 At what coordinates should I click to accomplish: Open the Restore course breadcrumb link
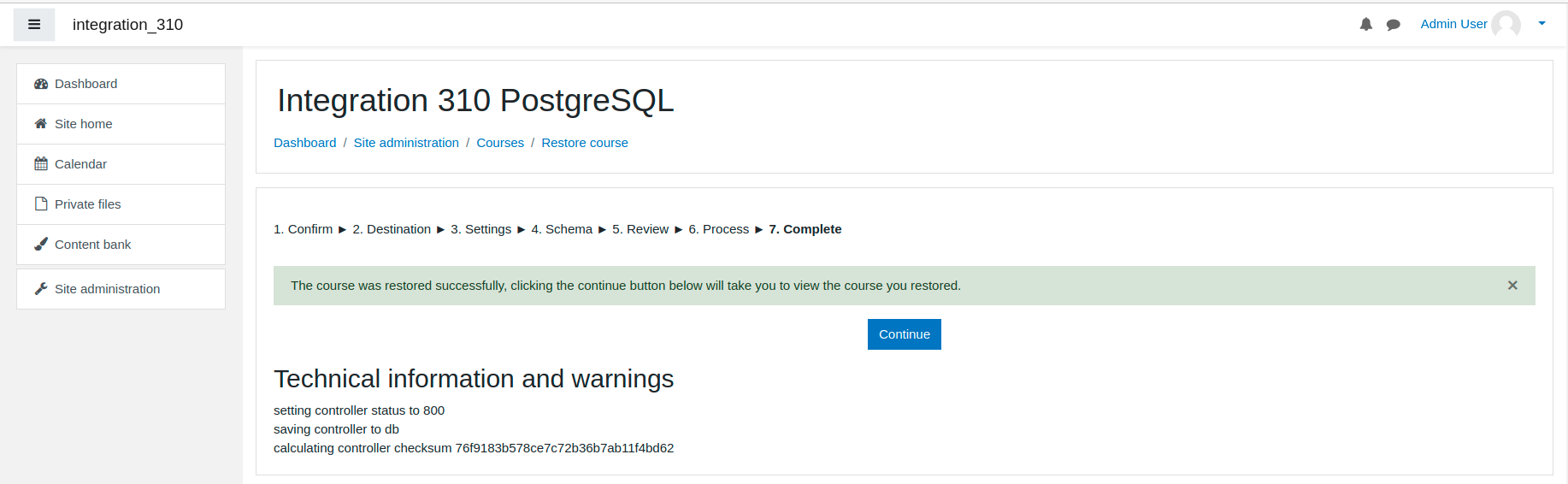pos(585,143)
